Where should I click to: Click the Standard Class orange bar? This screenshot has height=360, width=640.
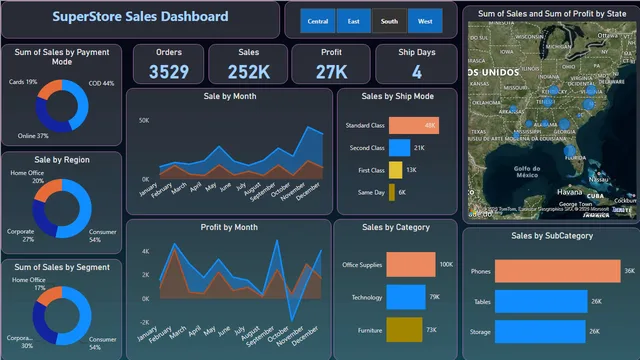[x=414, y=125]
